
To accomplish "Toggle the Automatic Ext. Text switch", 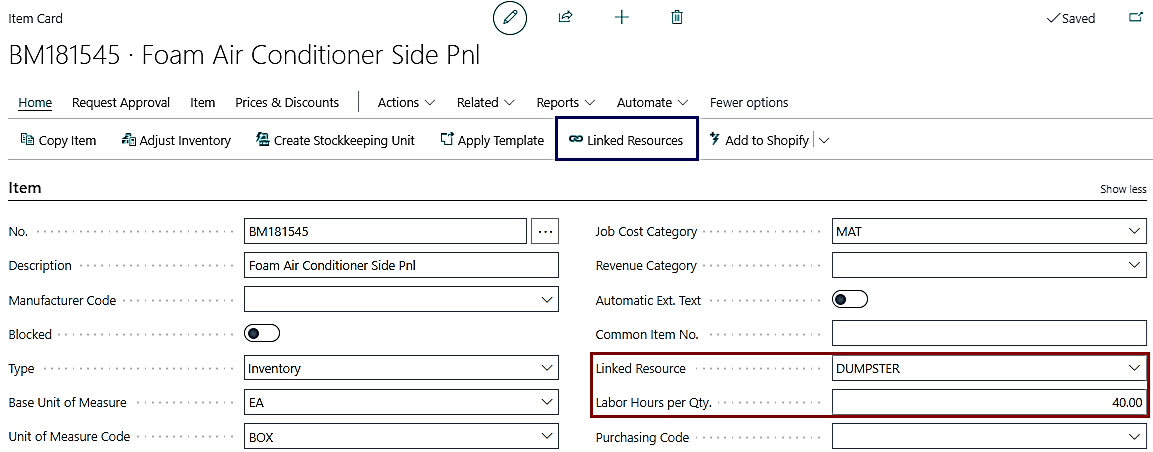I will (x=850, y=300).
